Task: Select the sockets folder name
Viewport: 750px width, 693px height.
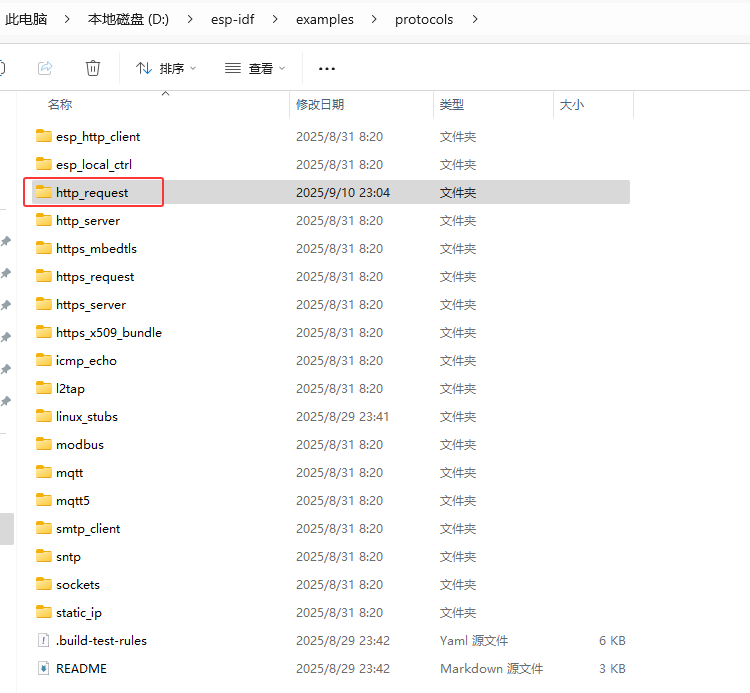Action: click(78, 584)
